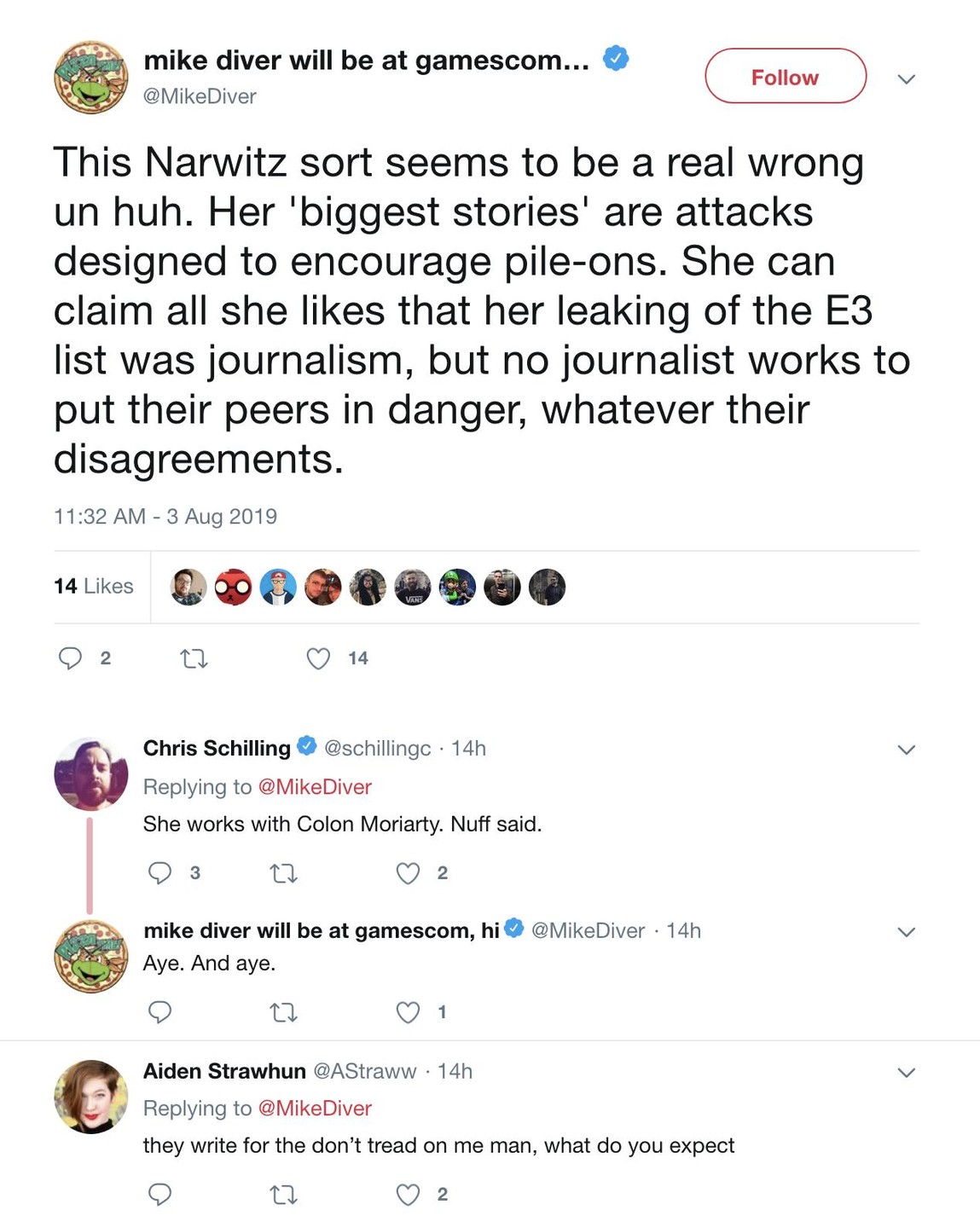The width and height of the screenshot is (980, 1216).
Task: Expand options for Aiden Strawhun's reply
Action: click(907, 1072)
